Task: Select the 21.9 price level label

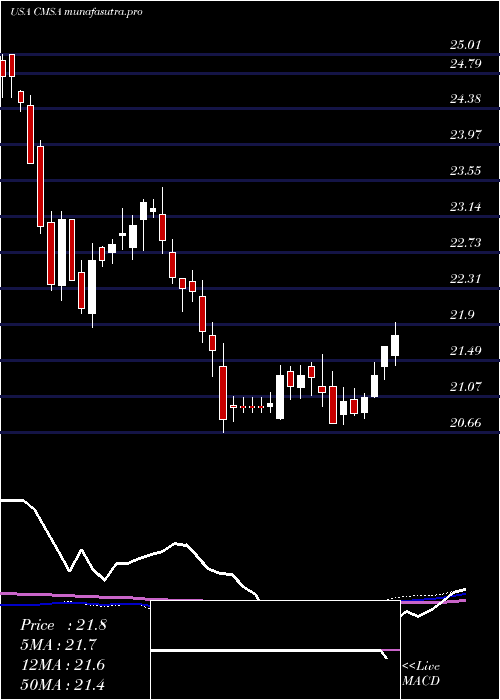Action: point(462,315)
